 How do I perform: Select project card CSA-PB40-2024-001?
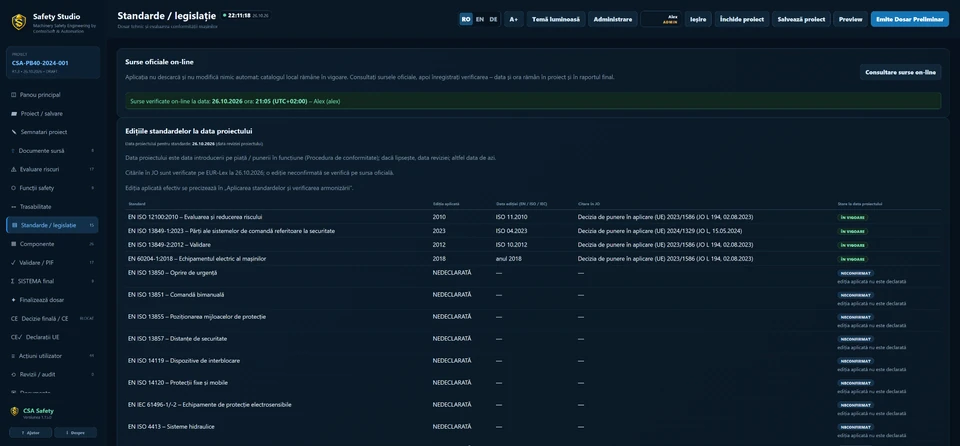pyautogui.click(x=53, y=62)
